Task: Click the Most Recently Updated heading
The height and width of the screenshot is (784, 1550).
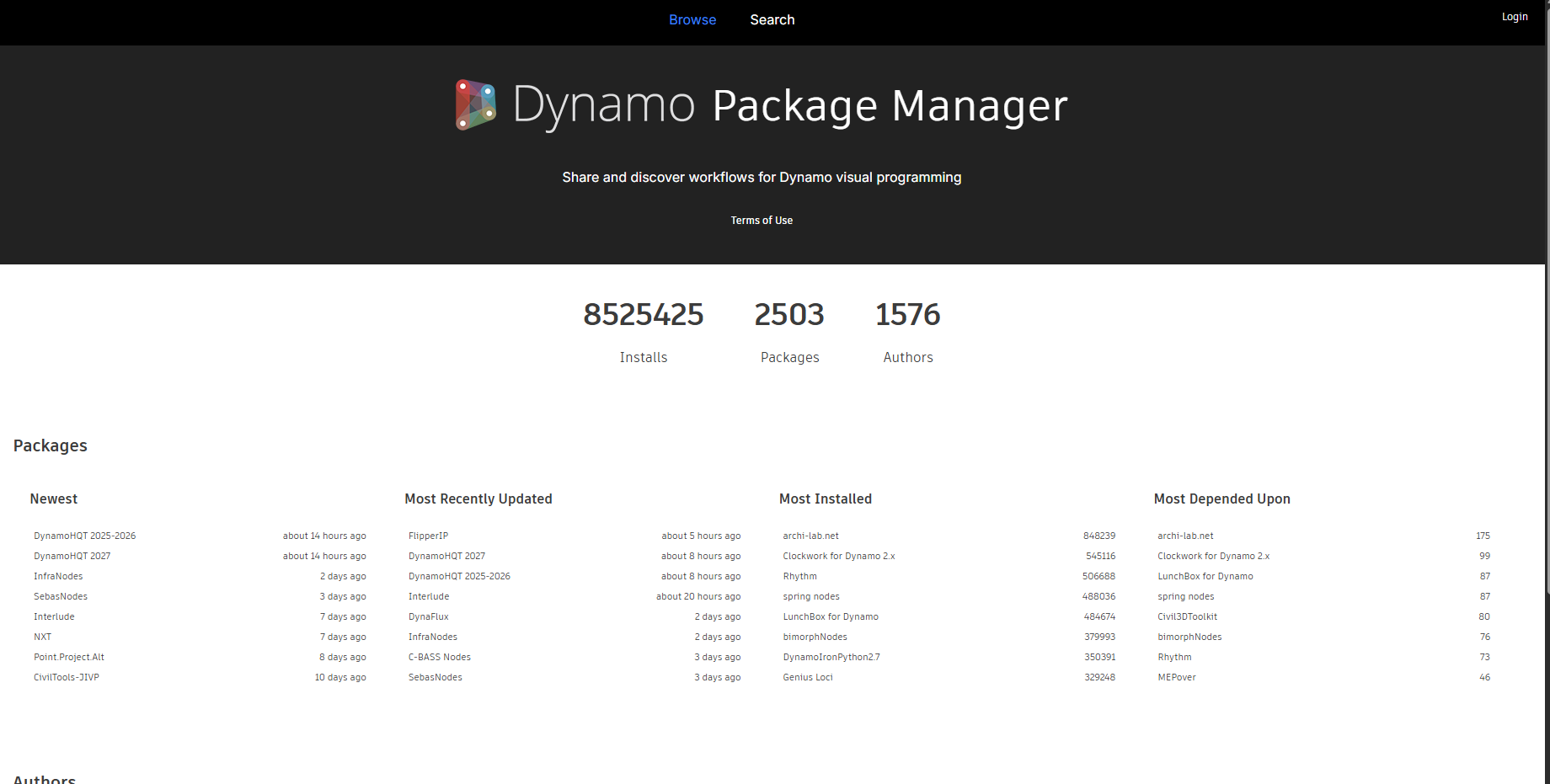Action: pyautogui.click(x=478, y=499)
